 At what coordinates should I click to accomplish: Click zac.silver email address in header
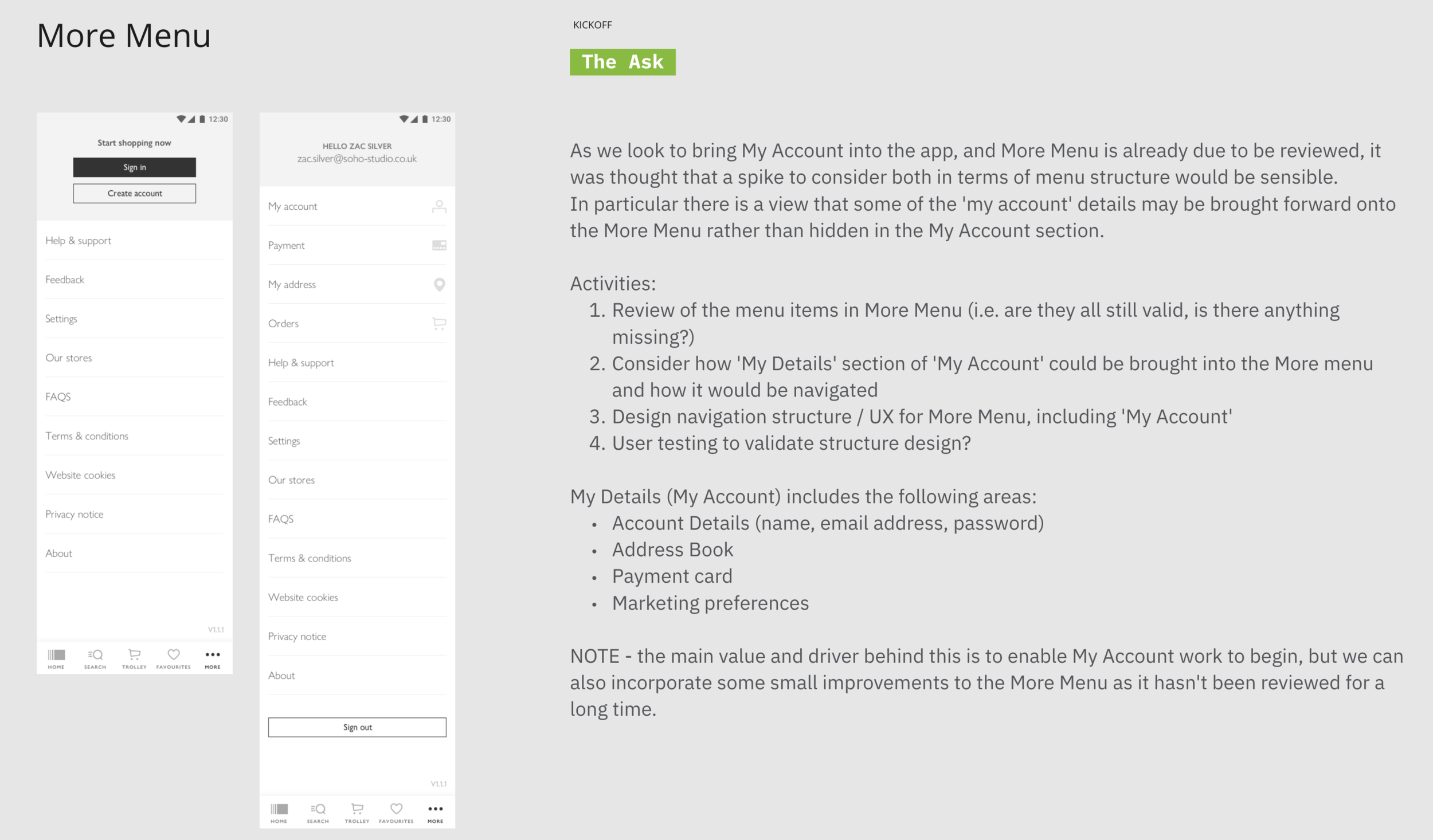[x=357, y=159]
